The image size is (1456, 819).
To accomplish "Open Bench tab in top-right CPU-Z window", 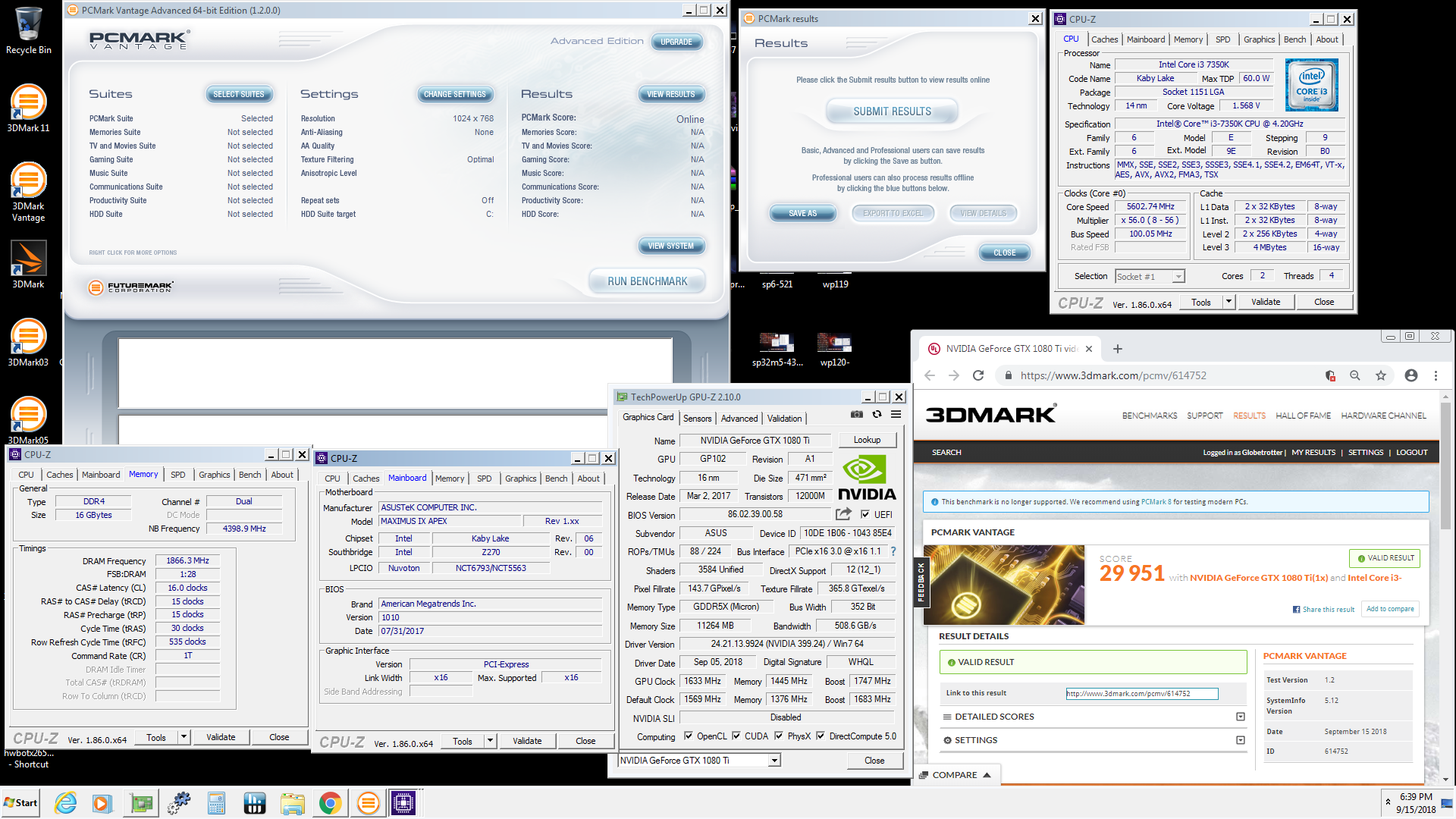I will 1294,39.
